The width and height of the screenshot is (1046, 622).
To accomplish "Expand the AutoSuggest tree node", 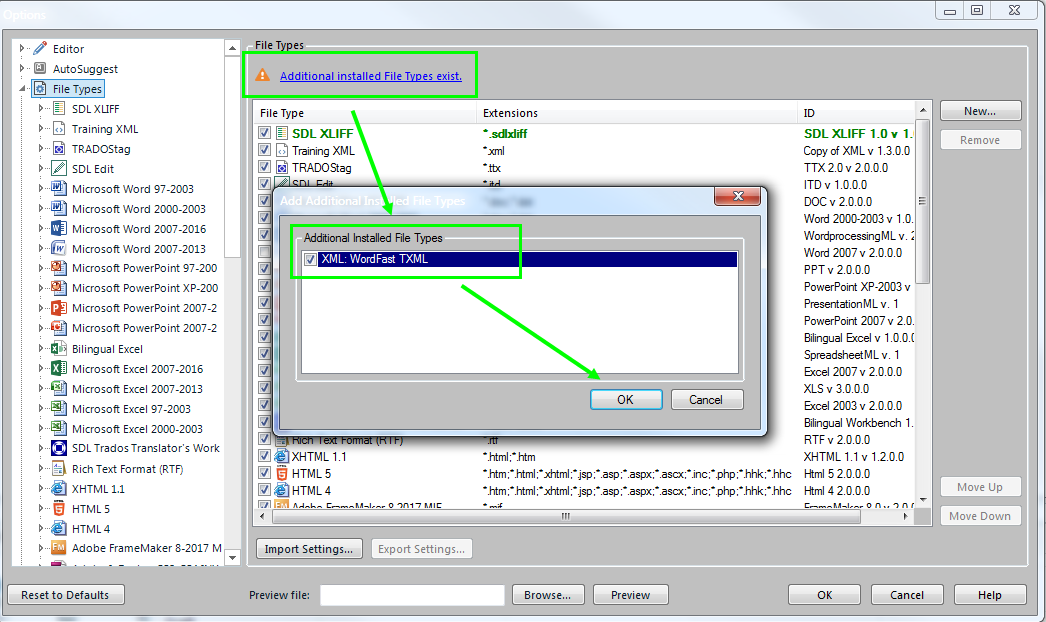I will pyautogui.click(x=22, y=68).
